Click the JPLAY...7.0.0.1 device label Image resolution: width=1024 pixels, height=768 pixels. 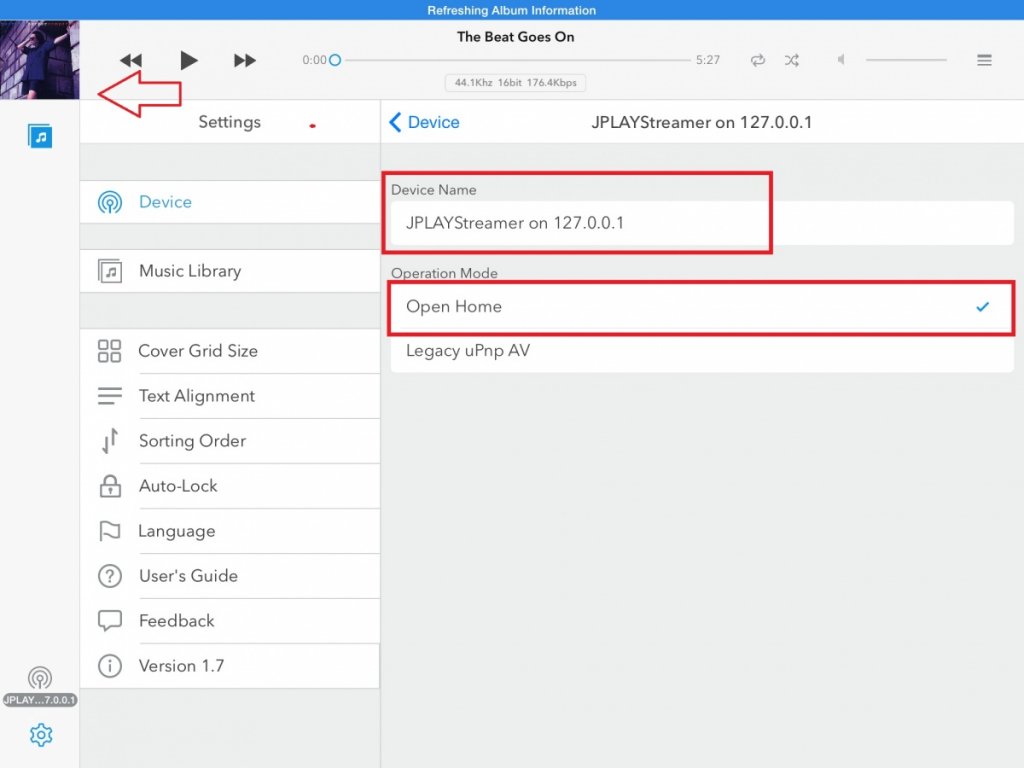click(x=40, y=700)
